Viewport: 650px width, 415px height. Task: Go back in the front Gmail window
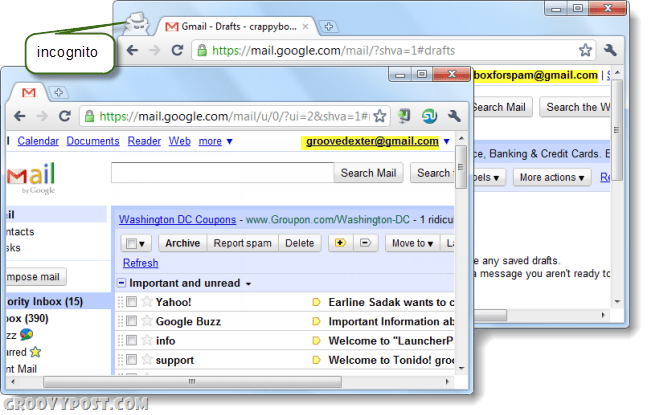19,116
